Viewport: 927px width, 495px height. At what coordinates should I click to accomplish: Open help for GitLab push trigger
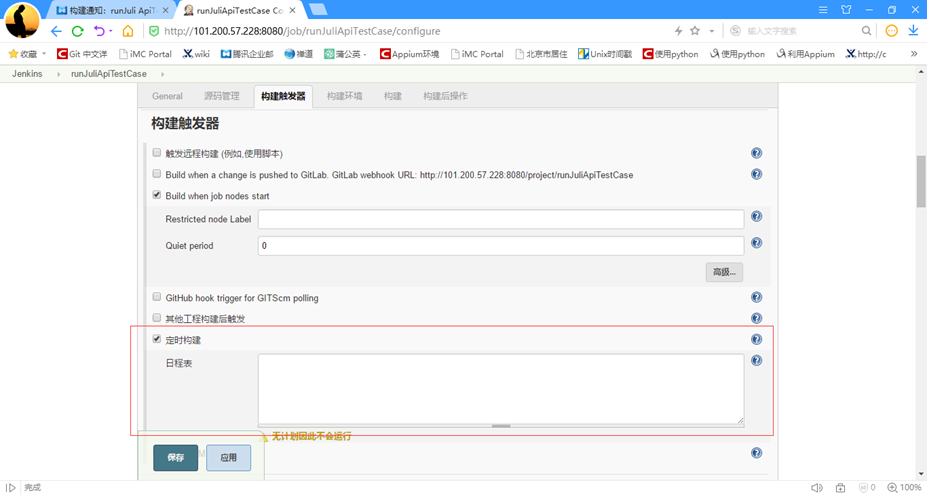756,174
